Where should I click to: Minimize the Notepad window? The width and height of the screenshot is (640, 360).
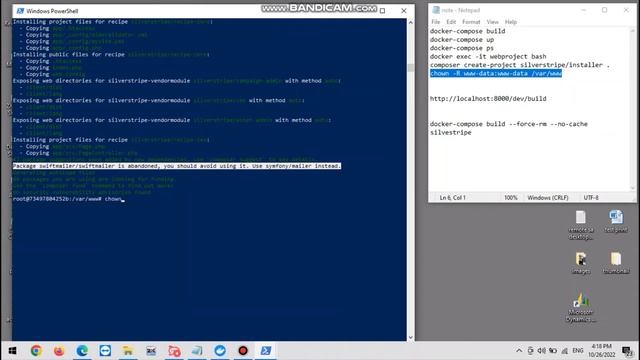tap(583, 10)
